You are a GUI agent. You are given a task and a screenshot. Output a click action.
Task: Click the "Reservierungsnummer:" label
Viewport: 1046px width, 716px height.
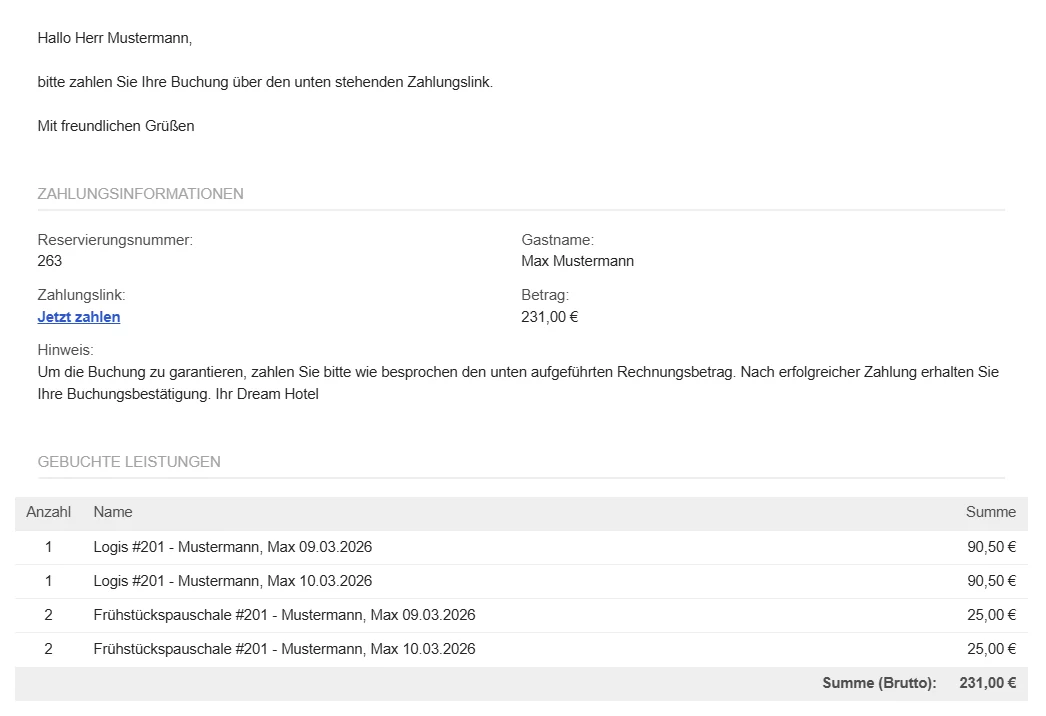[115, 240]
